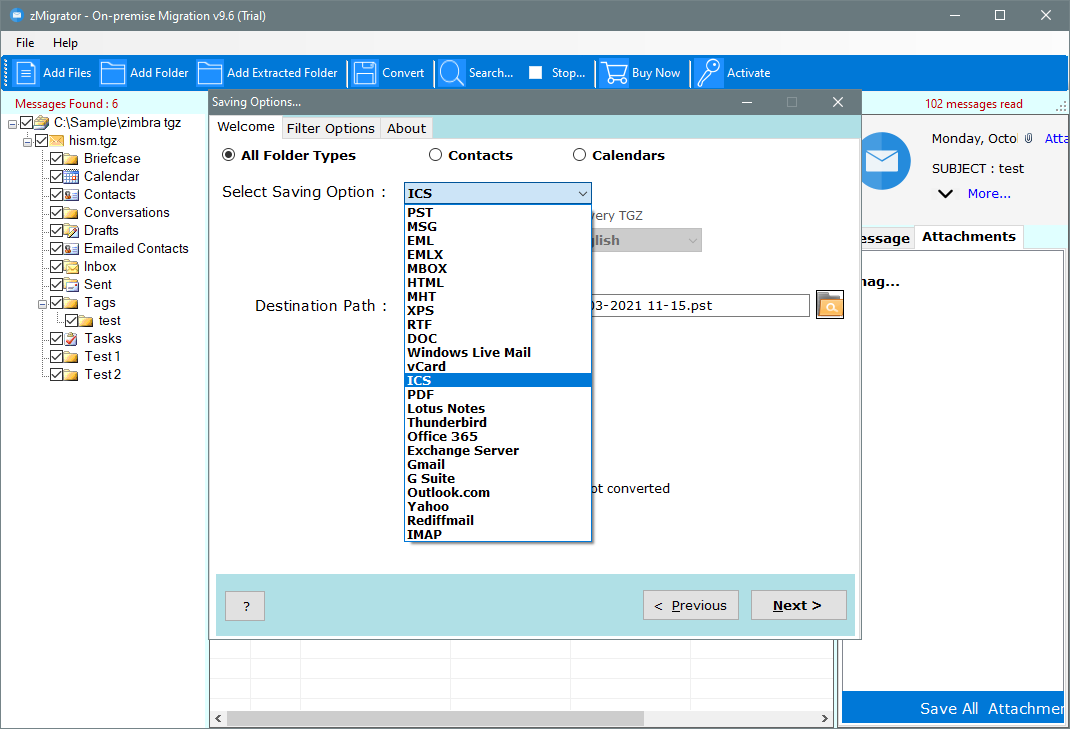
Task: Click the More... link
Action: 989,194
